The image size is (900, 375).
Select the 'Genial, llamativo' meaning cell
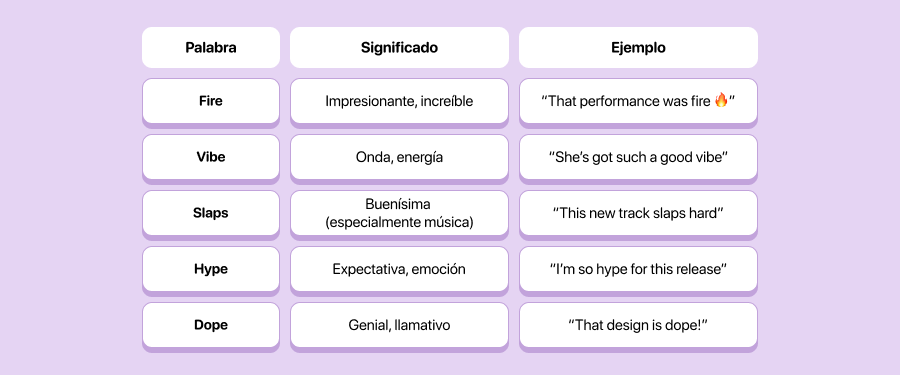[x=399, y=325]
